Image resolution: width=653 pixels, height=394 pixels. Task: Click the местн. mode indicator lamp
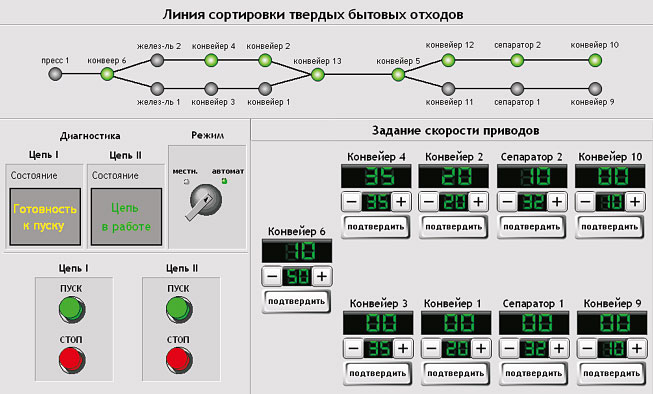186,182
